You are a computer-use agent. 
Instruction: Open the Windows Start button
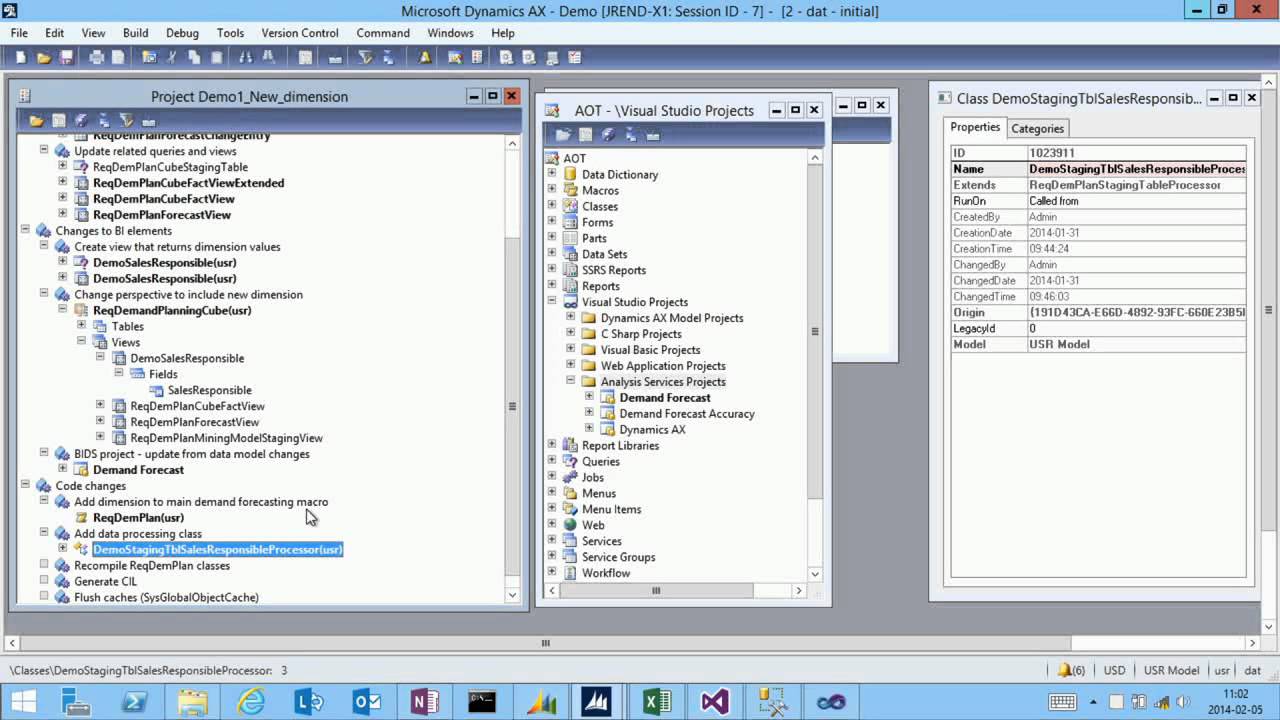coord(24,701)
